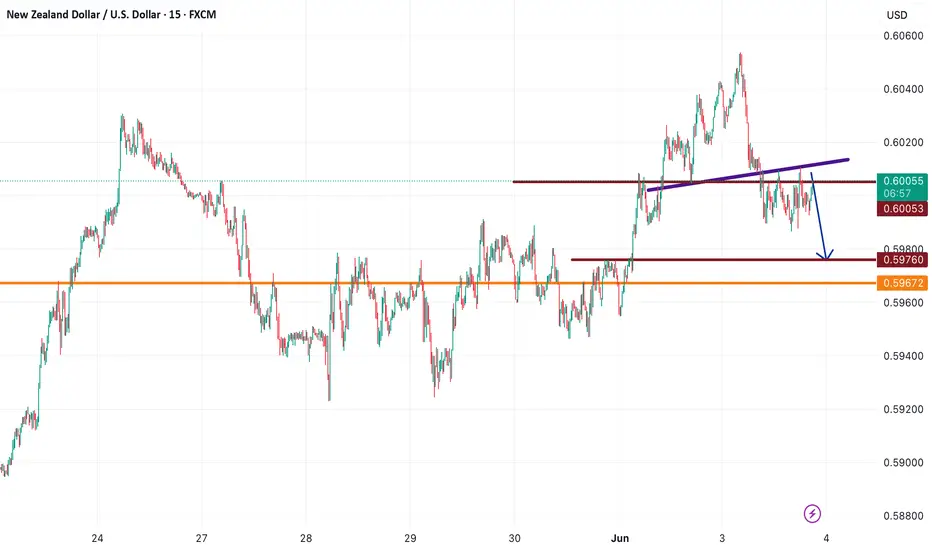The width and height of the screenshot is (932, 550).
Task: Click the 0.60600 price scale label
Action: click(x=903, y=36)
